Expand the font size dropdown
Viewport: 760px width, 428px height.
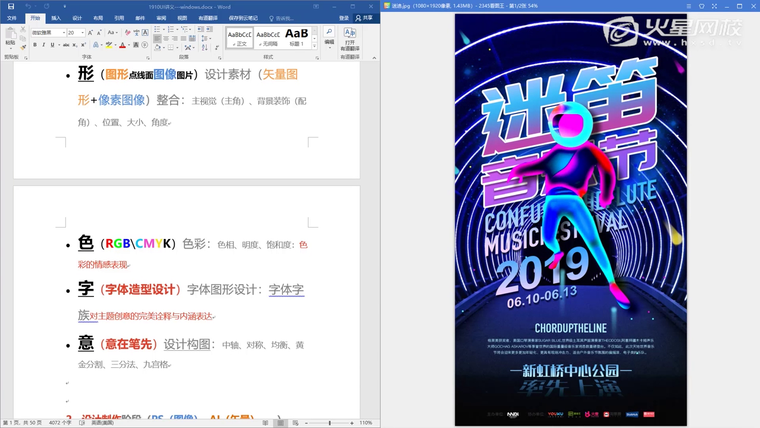(x=82, y=32)
